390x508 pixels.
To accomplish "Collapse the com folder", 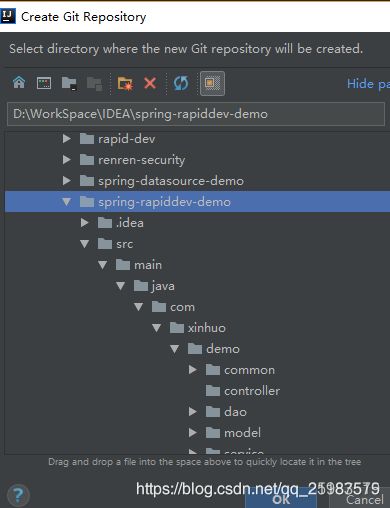I will tap(139, 307).
